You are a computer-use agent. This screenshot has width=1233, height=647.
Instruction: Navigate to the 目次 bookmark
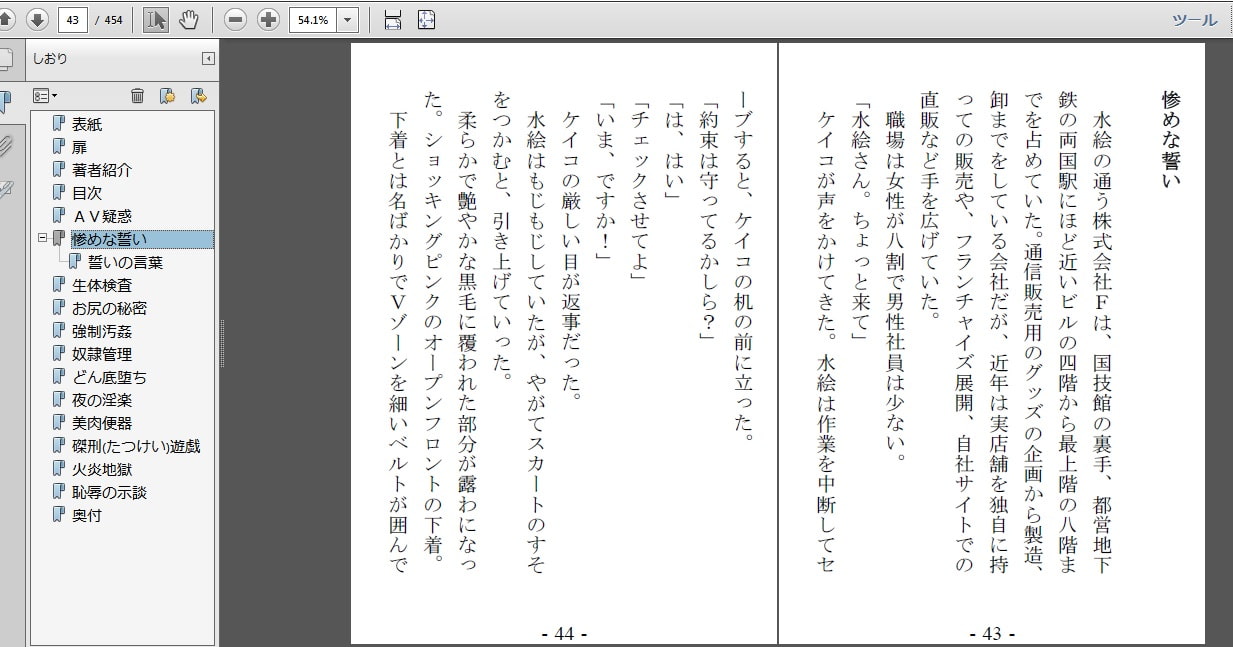coord(87,193)
